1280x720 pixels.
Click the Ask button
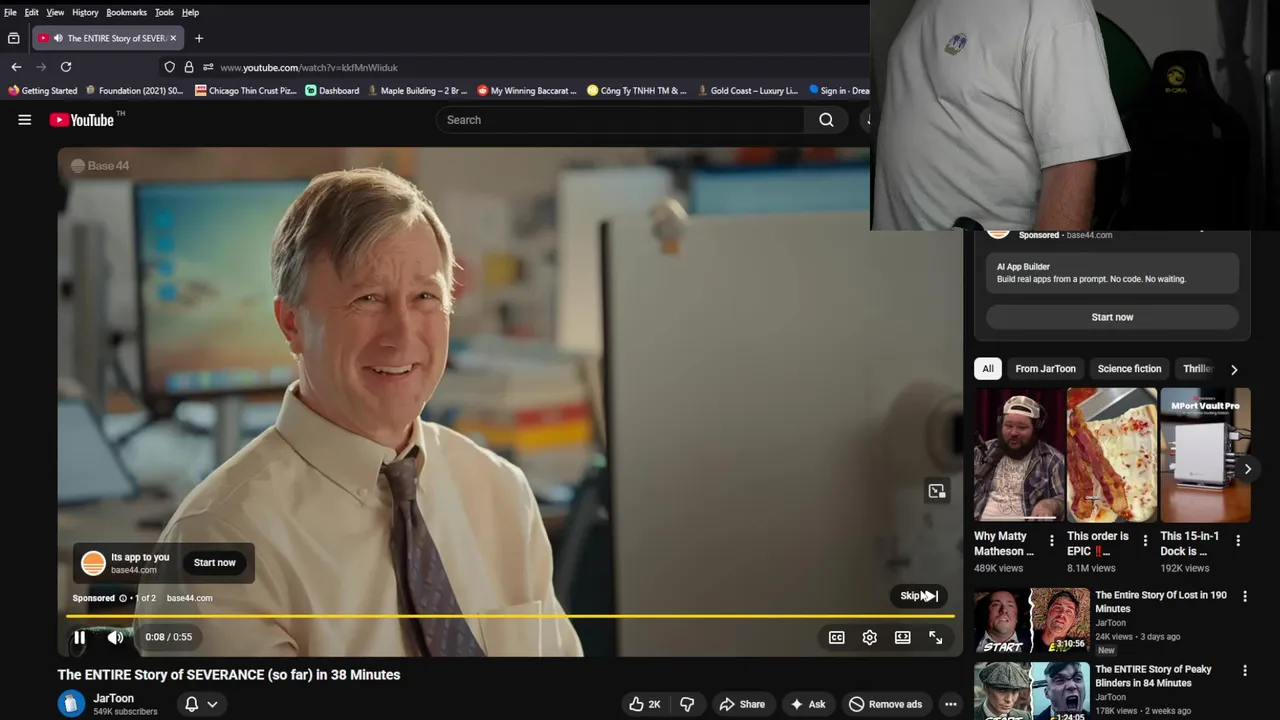[x=807, y=704]
